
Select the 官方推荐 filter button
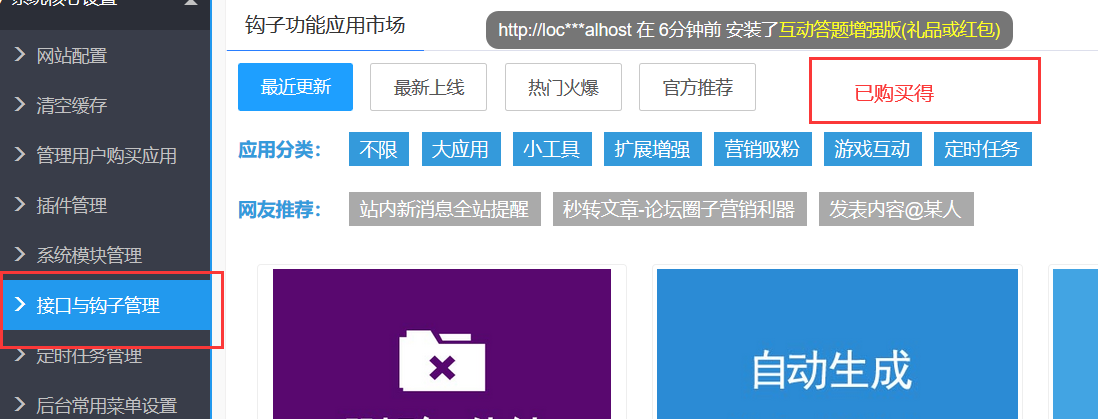pyautogui.click(x=697, y=87)
